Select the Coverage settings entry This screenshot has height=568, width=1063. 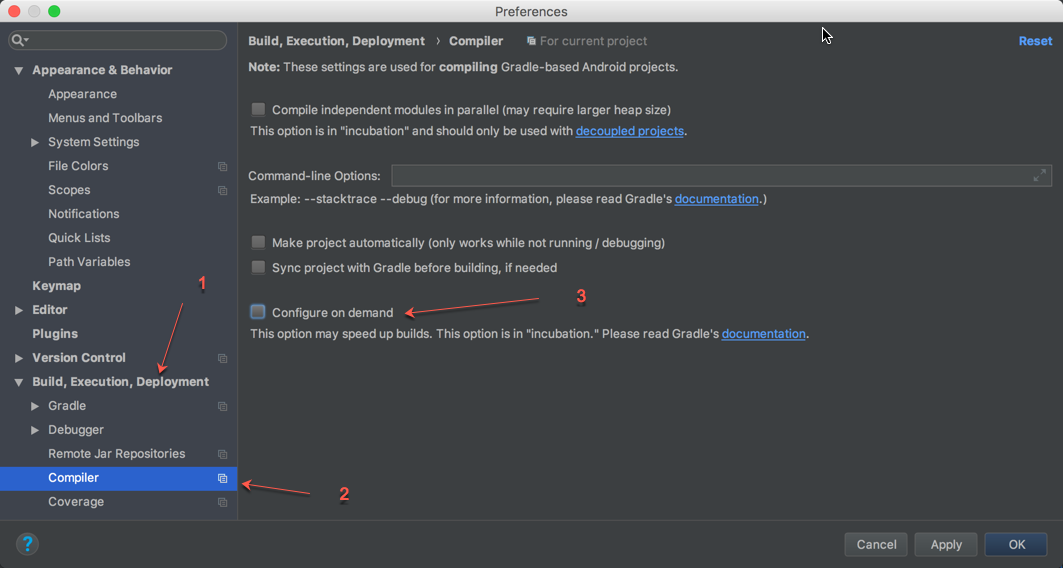click(76, 502)
